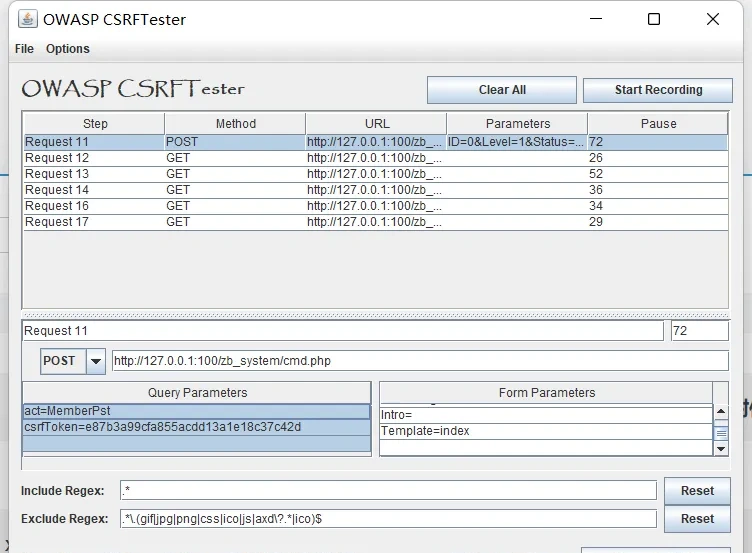Select the Request 12 row

(376, 158)
